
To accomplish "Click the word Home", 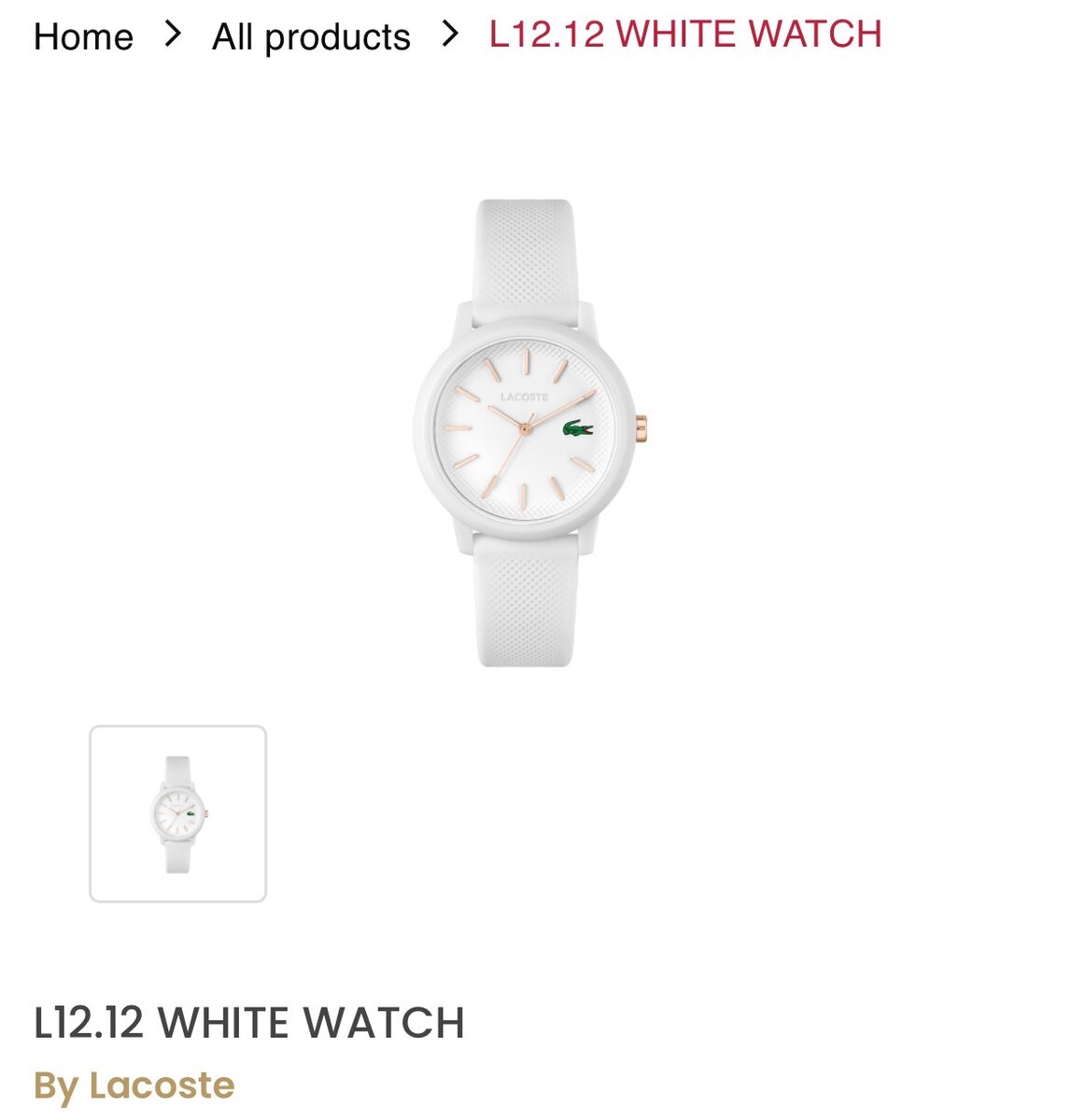I will [x=83, y=37].
